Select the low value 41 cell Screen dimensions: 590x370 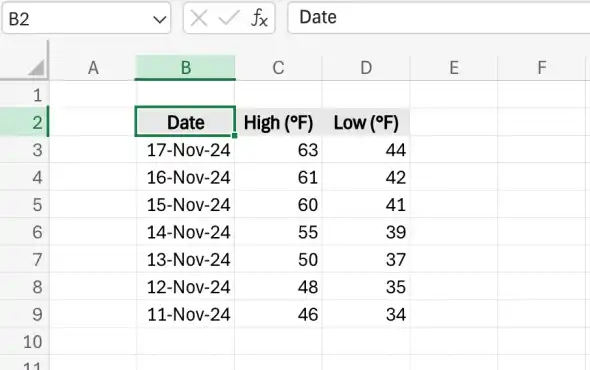366,205
